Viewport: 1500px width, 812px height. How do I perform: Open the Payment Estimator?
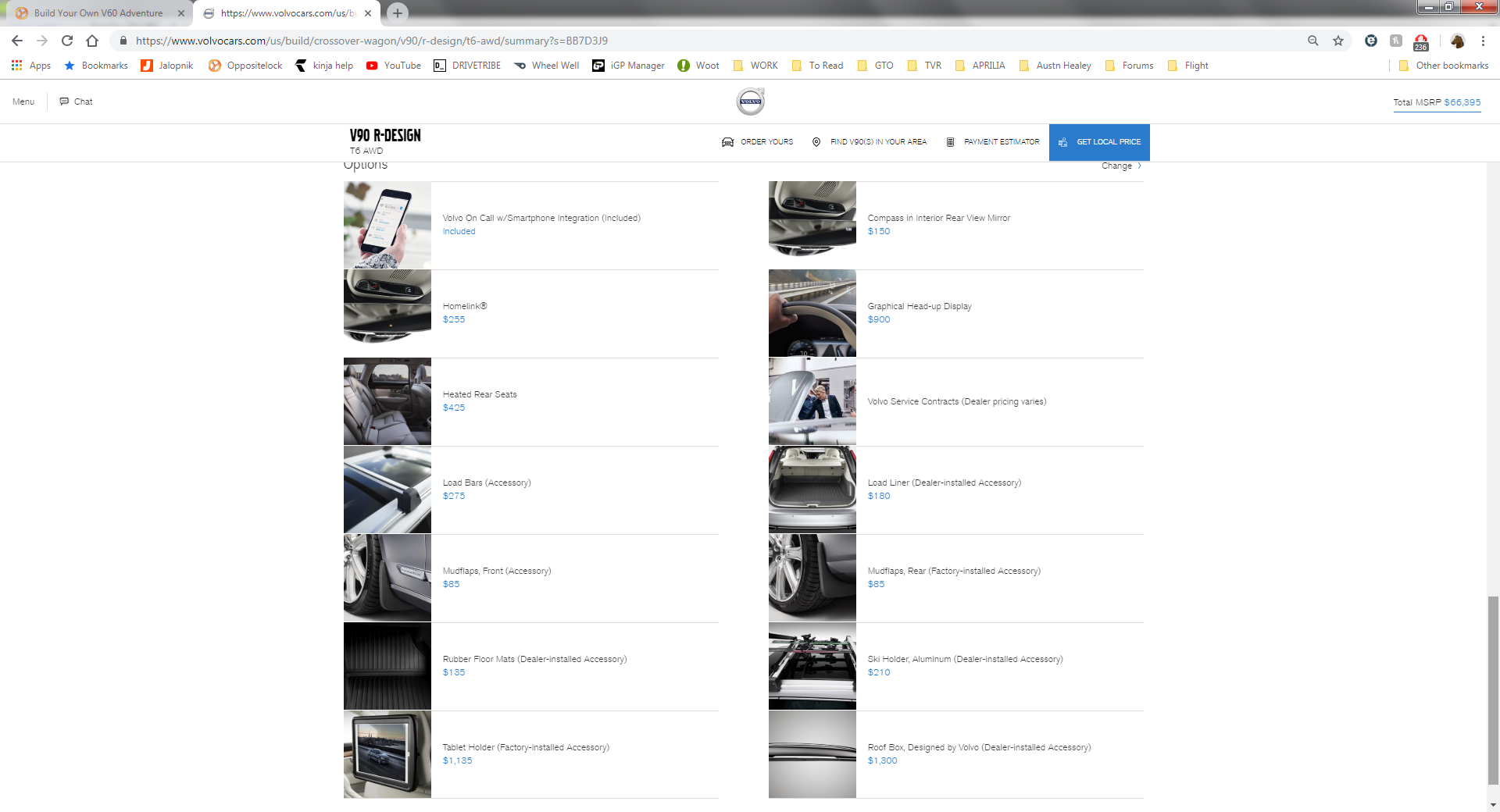(x=993, y=142)
